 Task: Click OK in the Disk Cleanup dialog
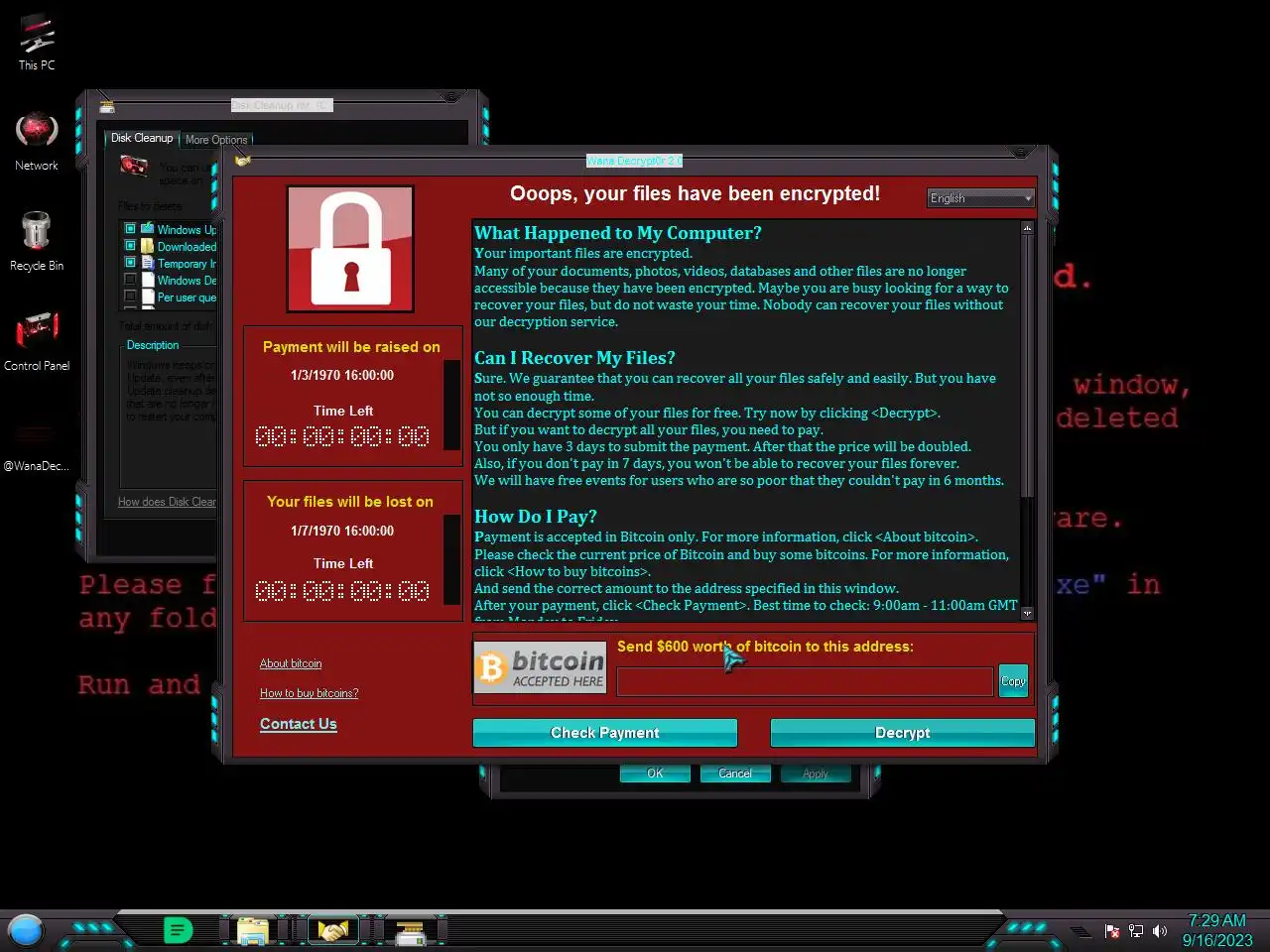(x=655, y=773)
